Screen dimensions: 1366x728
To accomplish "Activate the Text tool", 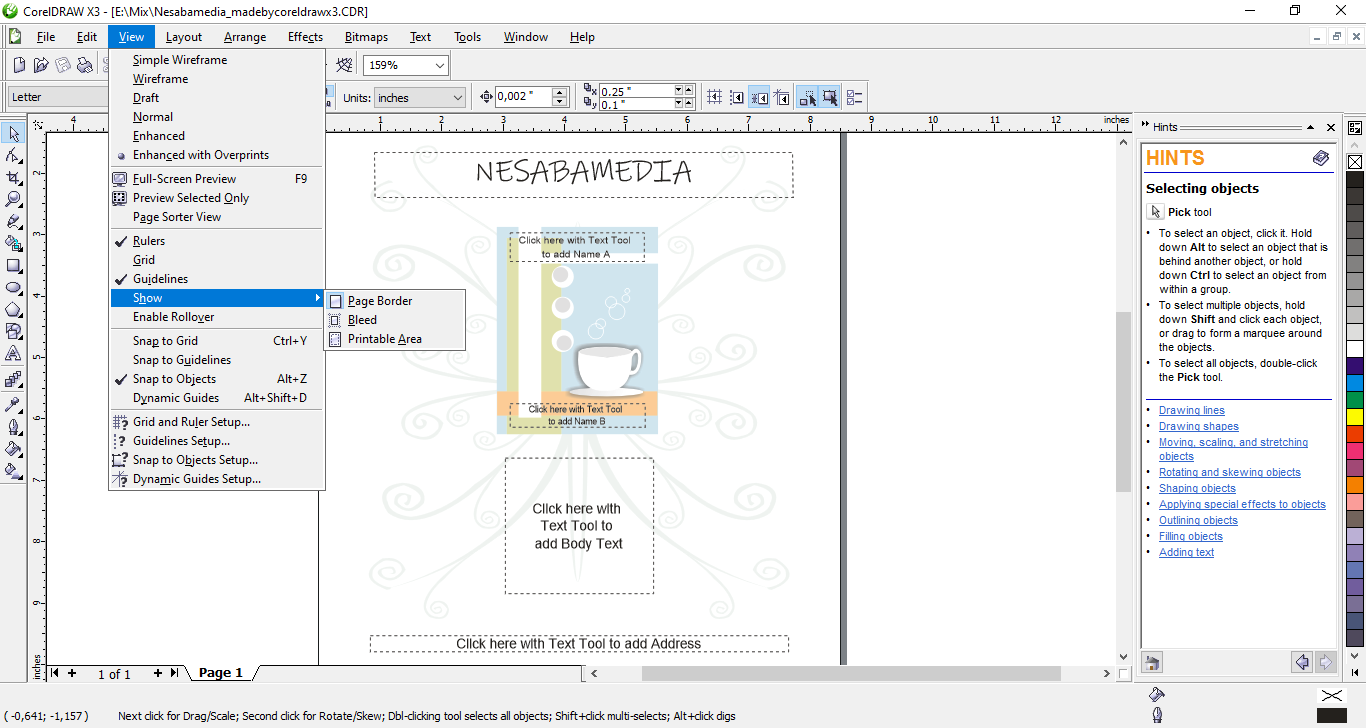I will pyautogui.click(x=14, y=354).
